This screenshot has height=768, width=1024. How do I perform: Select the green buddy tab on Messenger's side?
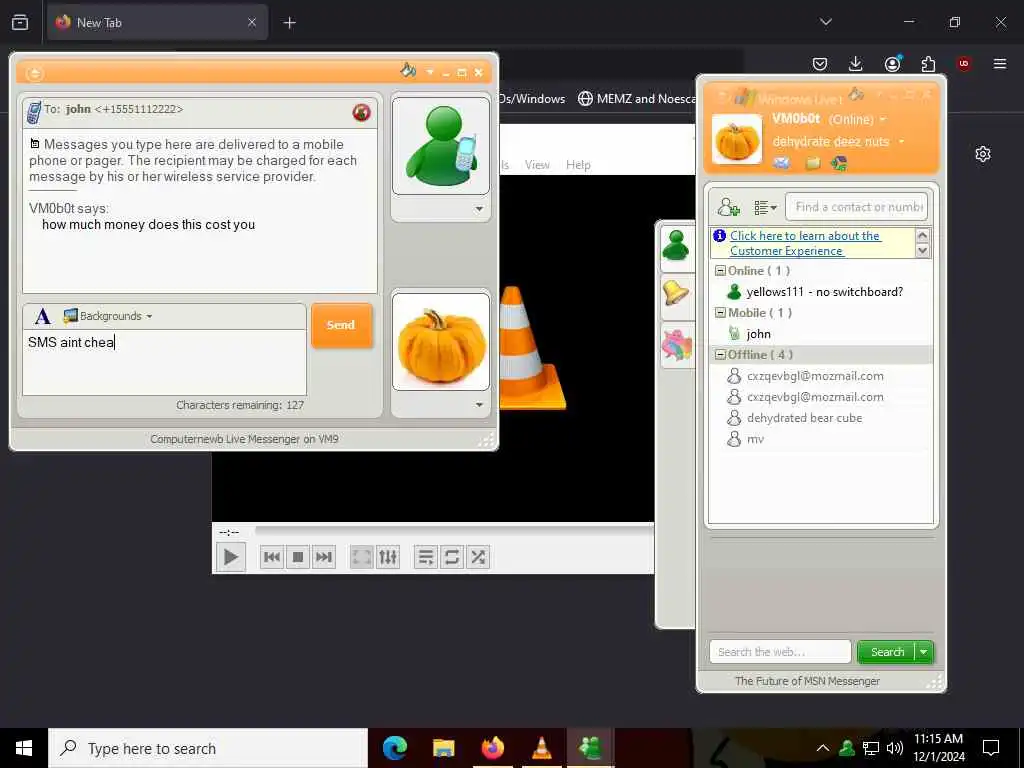(x=677, y=246)
